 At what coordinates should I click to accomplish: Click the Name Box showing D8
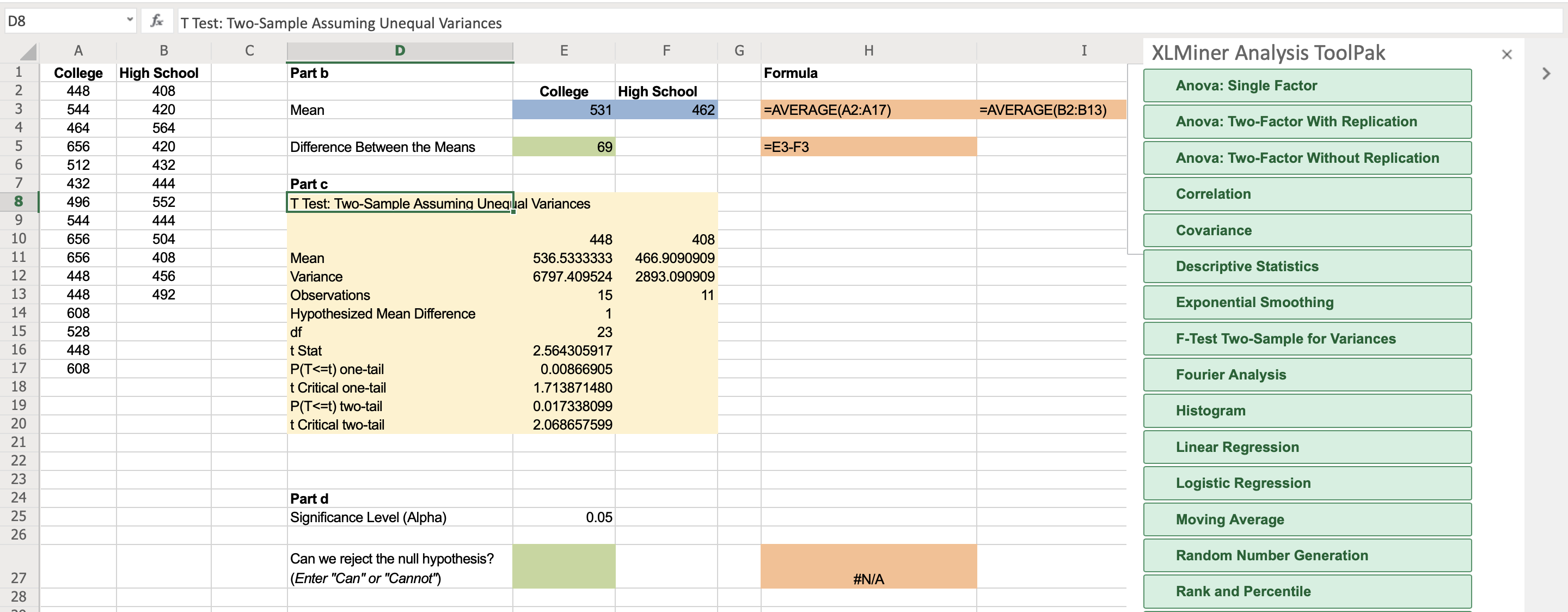(63, 21)
